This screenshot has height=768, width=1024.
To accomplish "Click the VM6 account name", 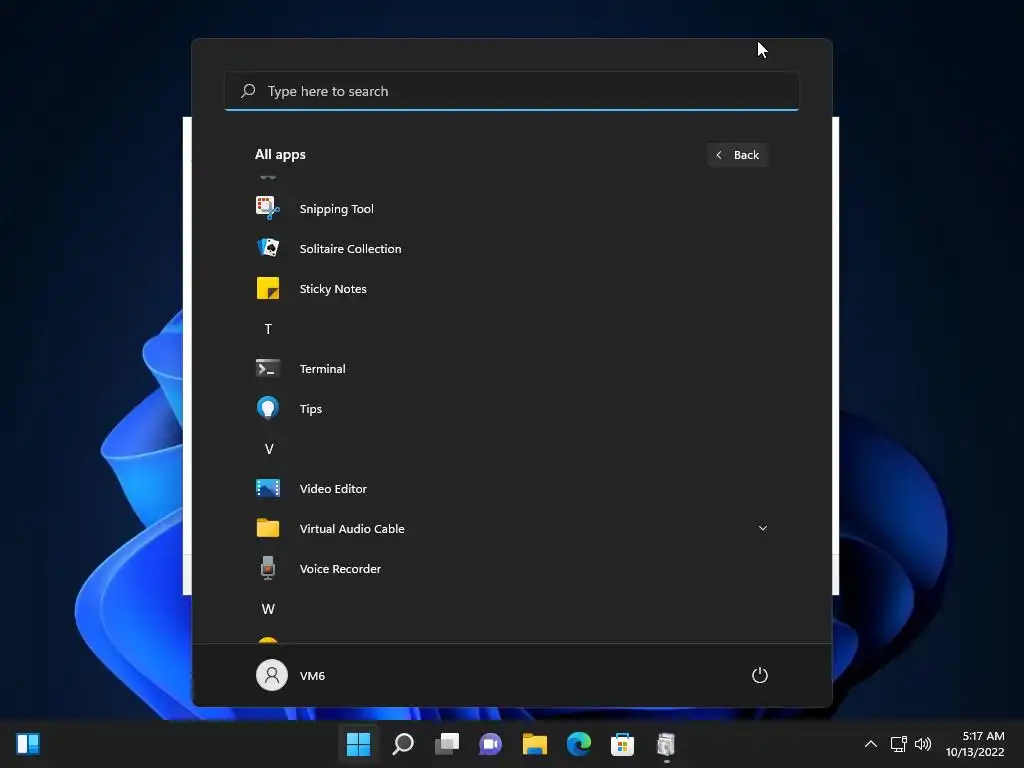I will tap(312, 676).
